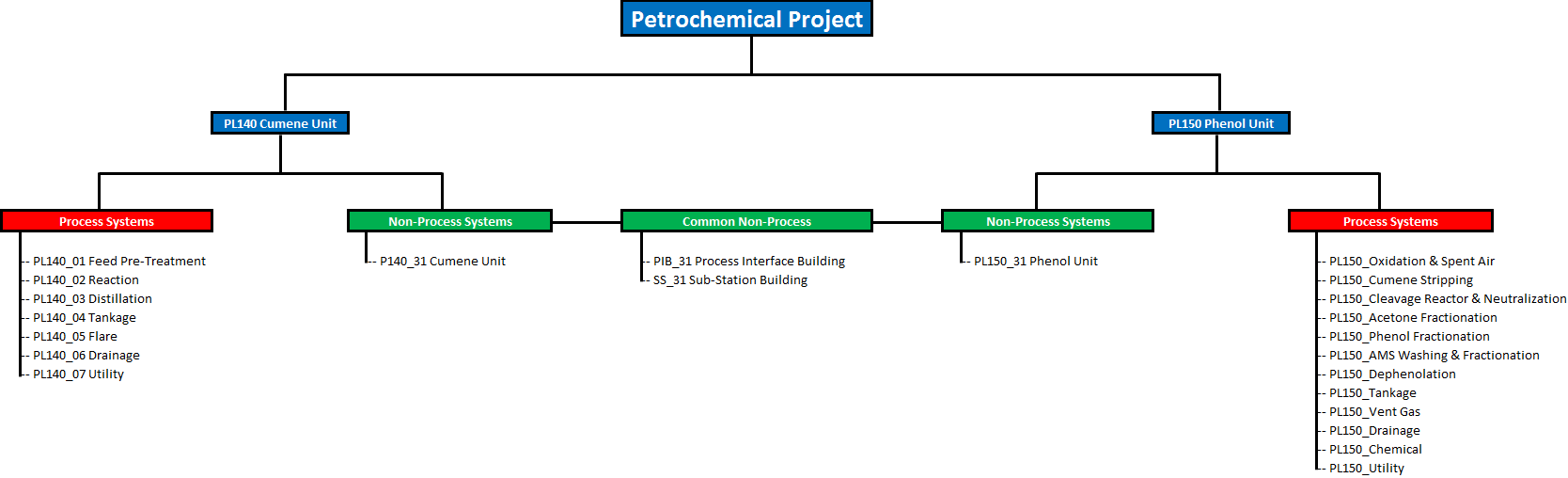The height and width of the screenshot is (478, 1568).
Task: Select PL140_06 Drainage
Action: point(86,356)
